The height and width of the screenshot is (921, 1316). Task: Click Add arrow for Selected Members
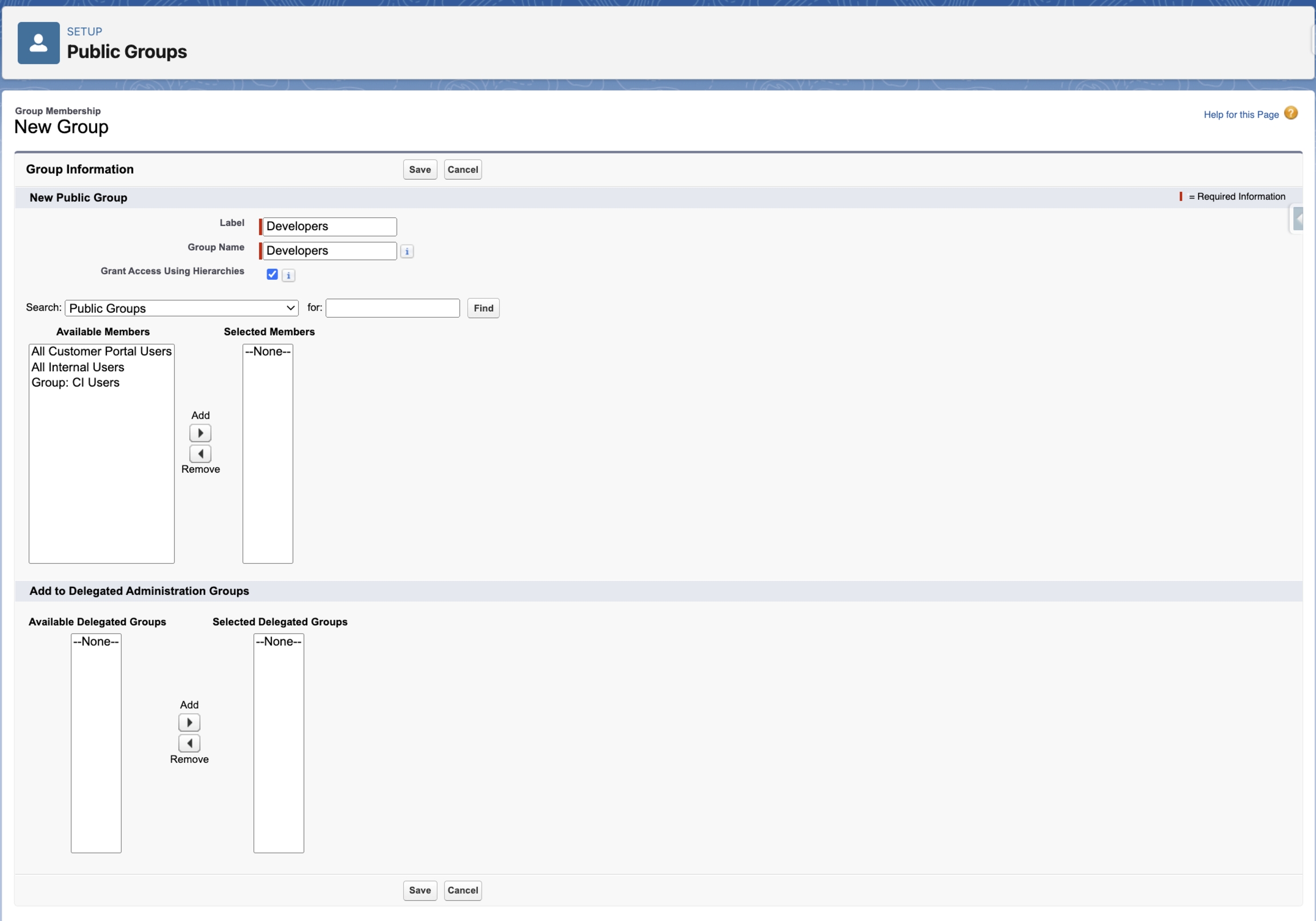(x=200, y=433)
